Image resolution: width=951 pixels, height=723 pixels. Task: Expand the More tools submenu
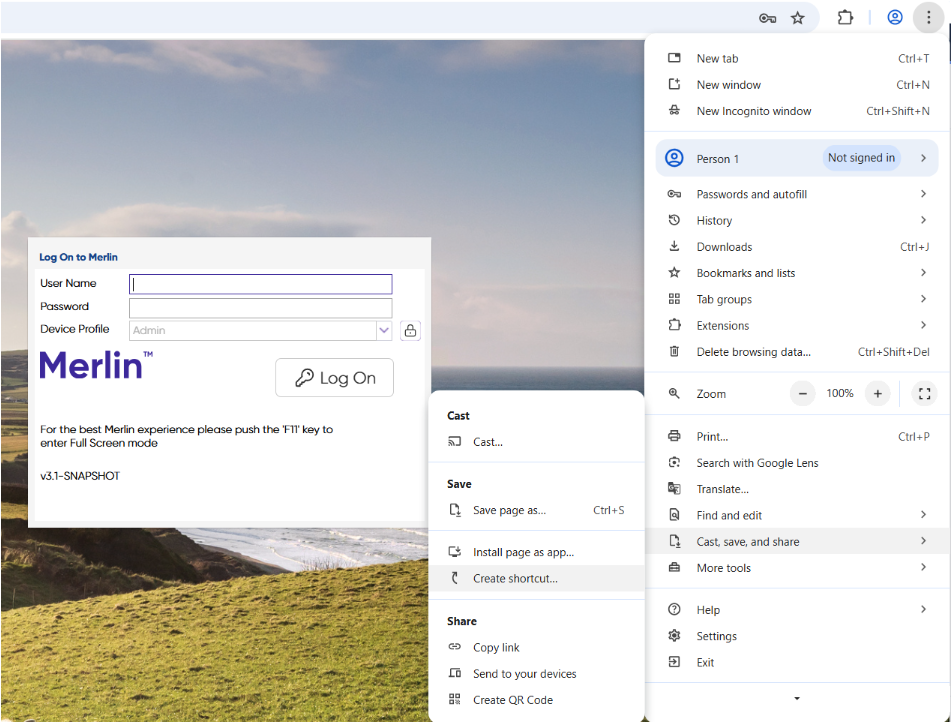(797, 568)
